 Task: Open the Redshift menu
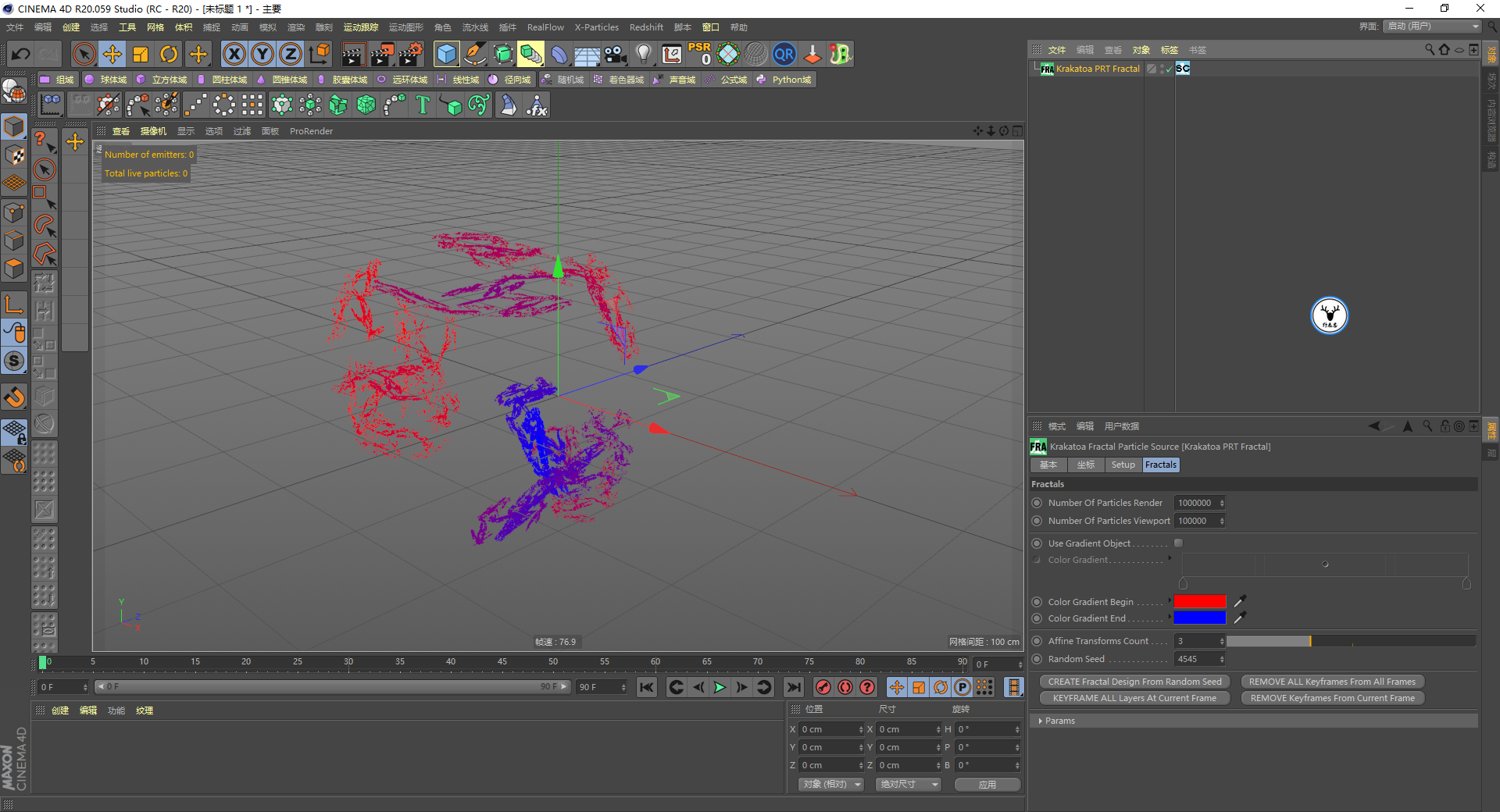[646, 27]
